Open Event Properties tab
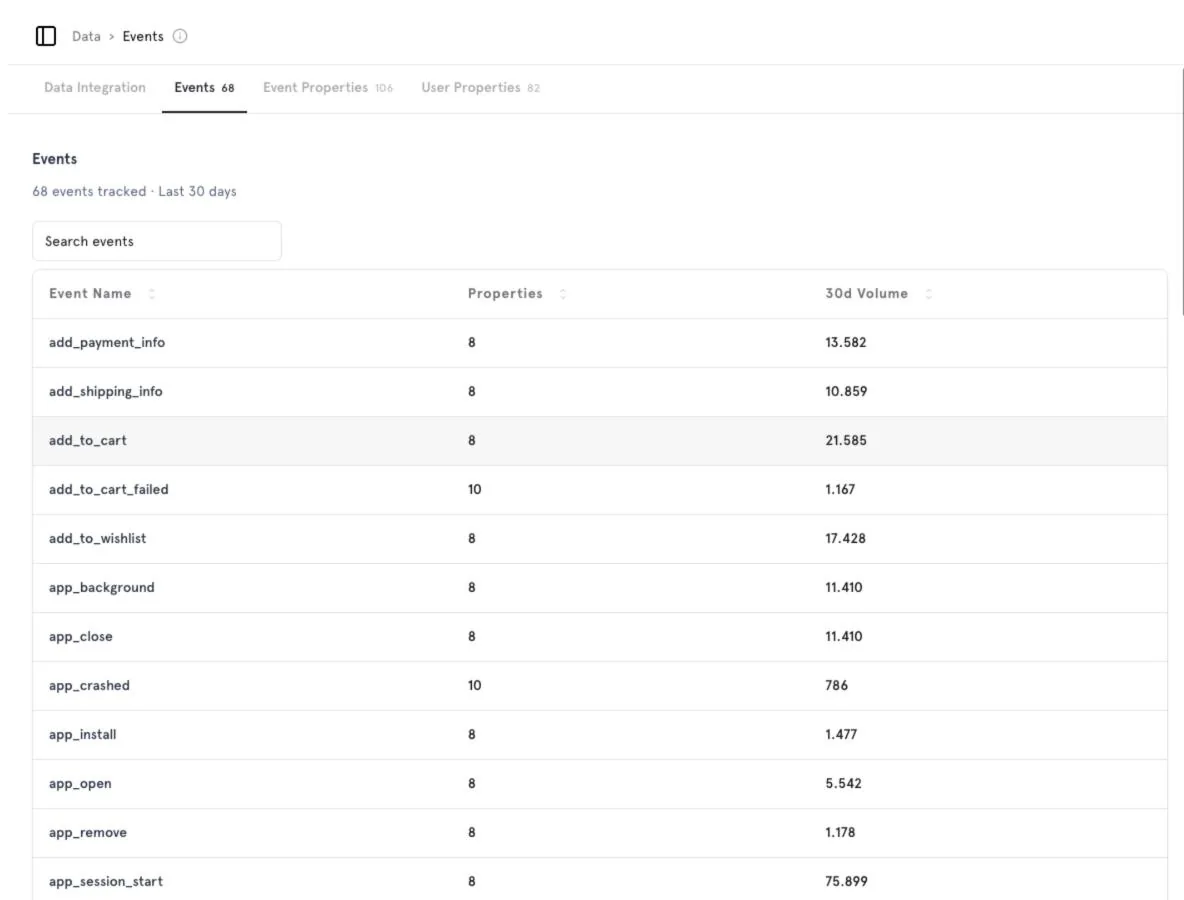This screenshot has height=900, width=1184. tap(328, 88)
